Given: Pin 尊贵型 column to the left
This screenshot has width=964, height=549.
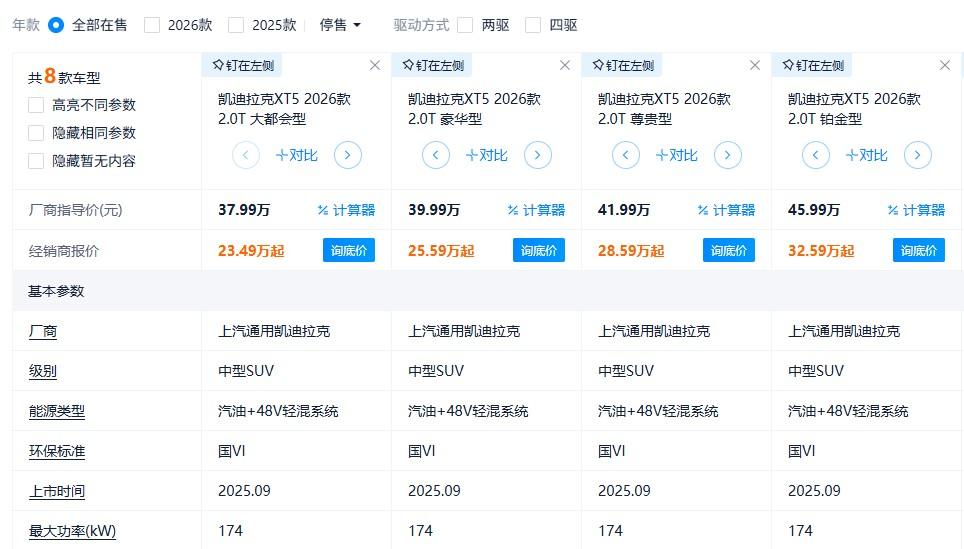Looking at the screenshot, I should (x=623, y=65).
